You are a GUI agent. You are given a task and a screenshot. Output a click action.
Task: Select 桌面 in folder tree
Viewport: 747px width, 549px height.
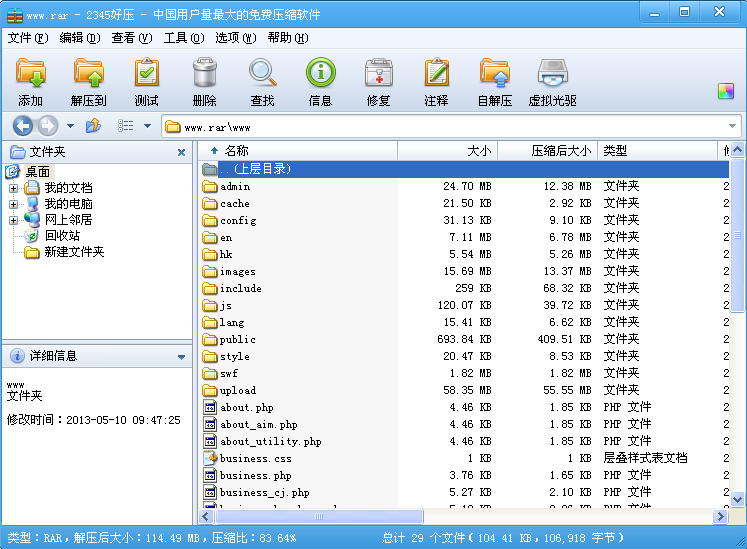coord(37,172)
